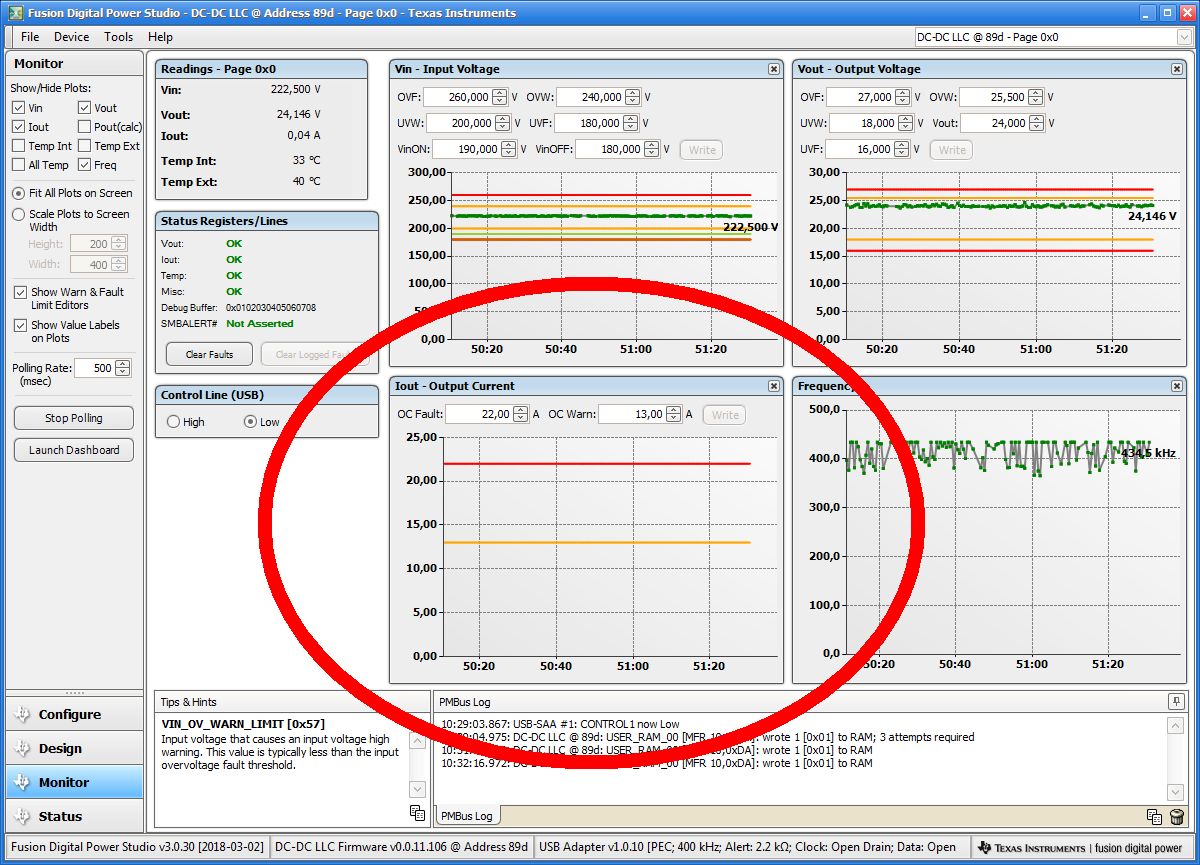Viewport: 1200px width, 865px height.
Task: Clear the PMBus Log with trash icon
Action: click(x=1176, y=816)
